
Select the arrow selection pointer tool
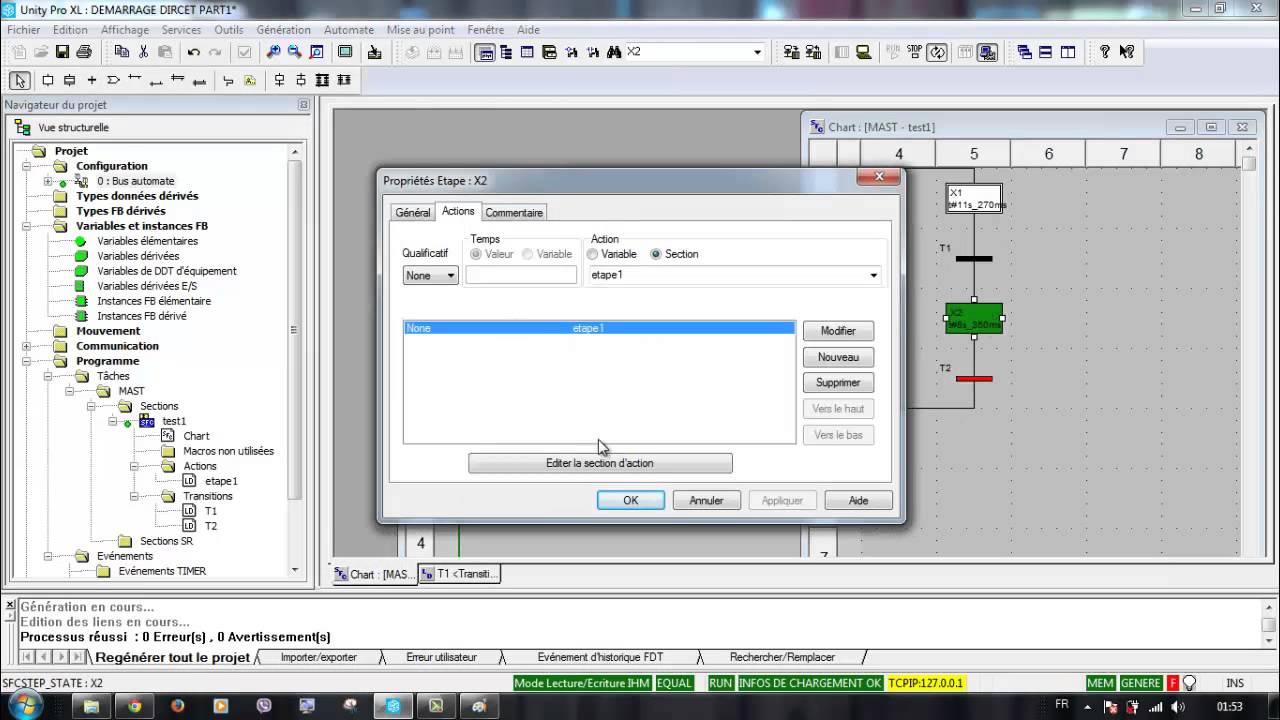[20, 80]
